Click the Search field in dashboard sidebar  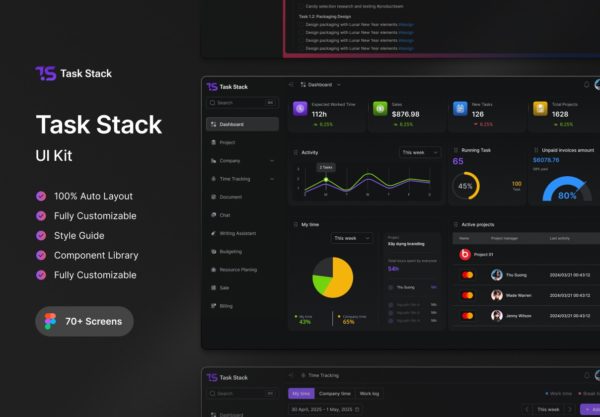click(242, 103)
